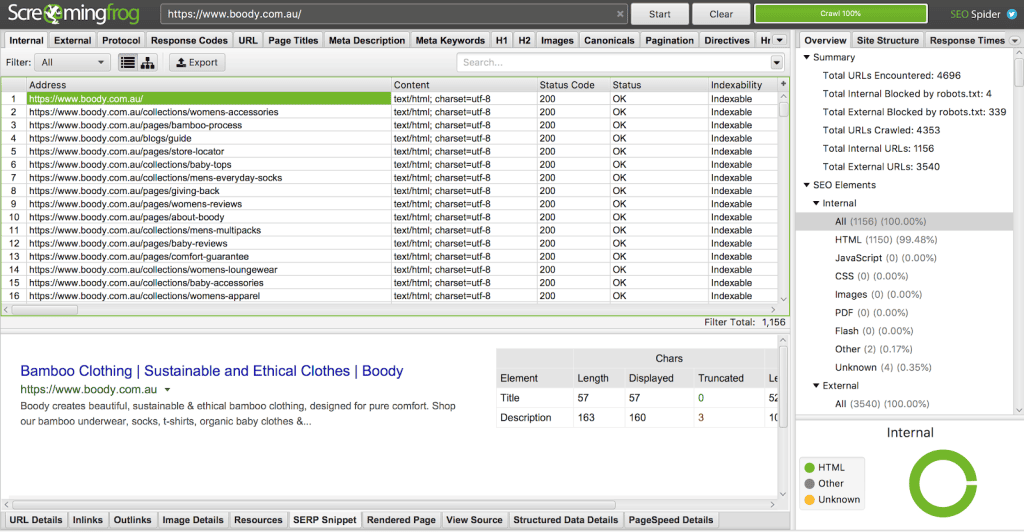Click the Start crawl button
The height and width of the screenshot is (532, 1024).
[x=660, y=14]
